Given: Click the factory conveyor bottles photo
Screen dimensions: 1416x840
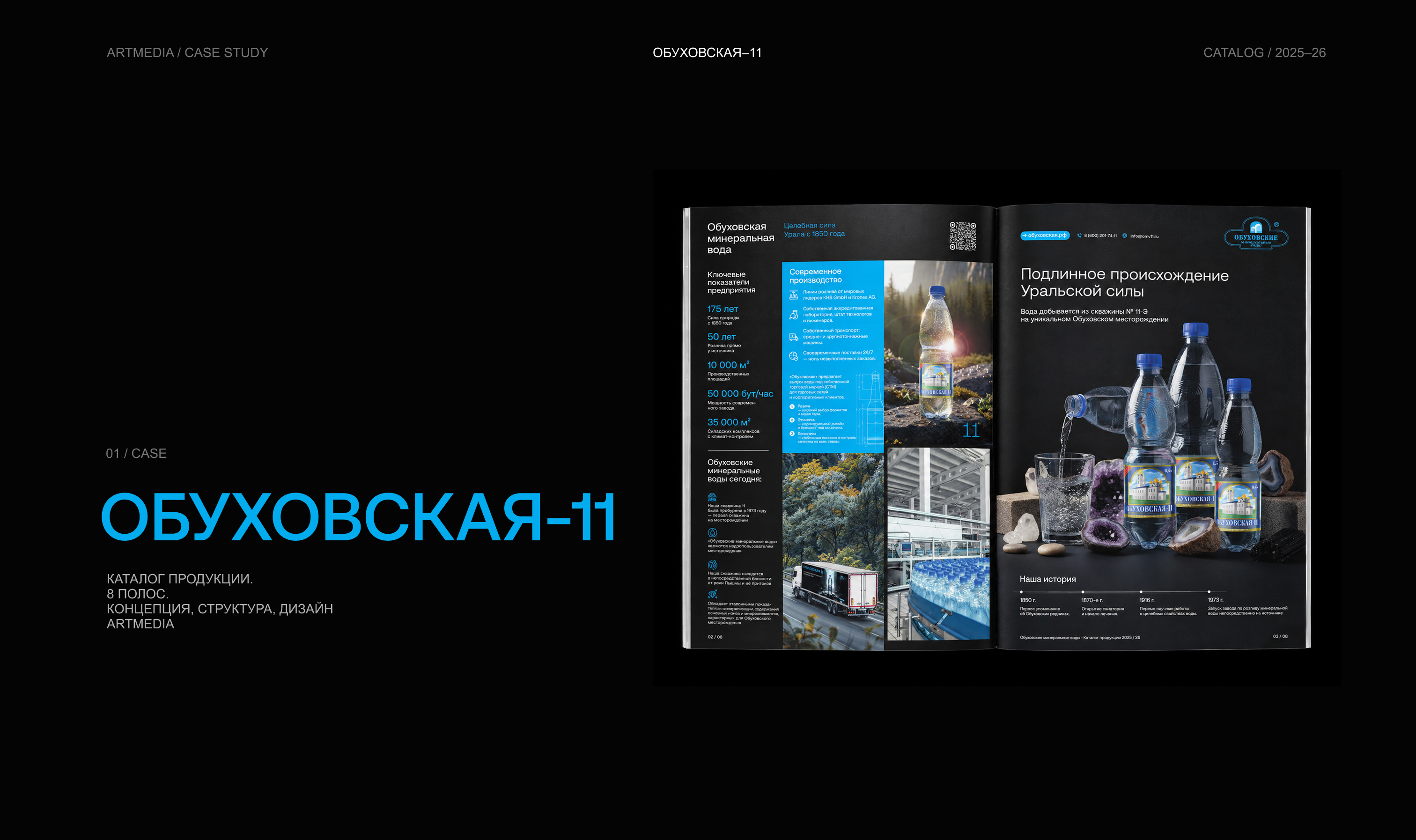Looking at the screenshot, I should (x=938, y=544).
